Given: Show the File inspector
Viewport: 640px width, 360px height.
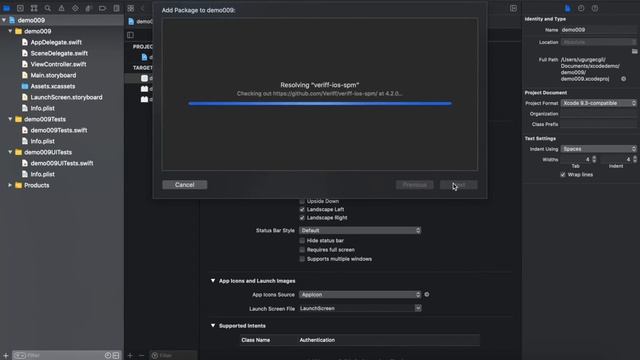Looking at the screenshot, I should click(x=567, y=8).
